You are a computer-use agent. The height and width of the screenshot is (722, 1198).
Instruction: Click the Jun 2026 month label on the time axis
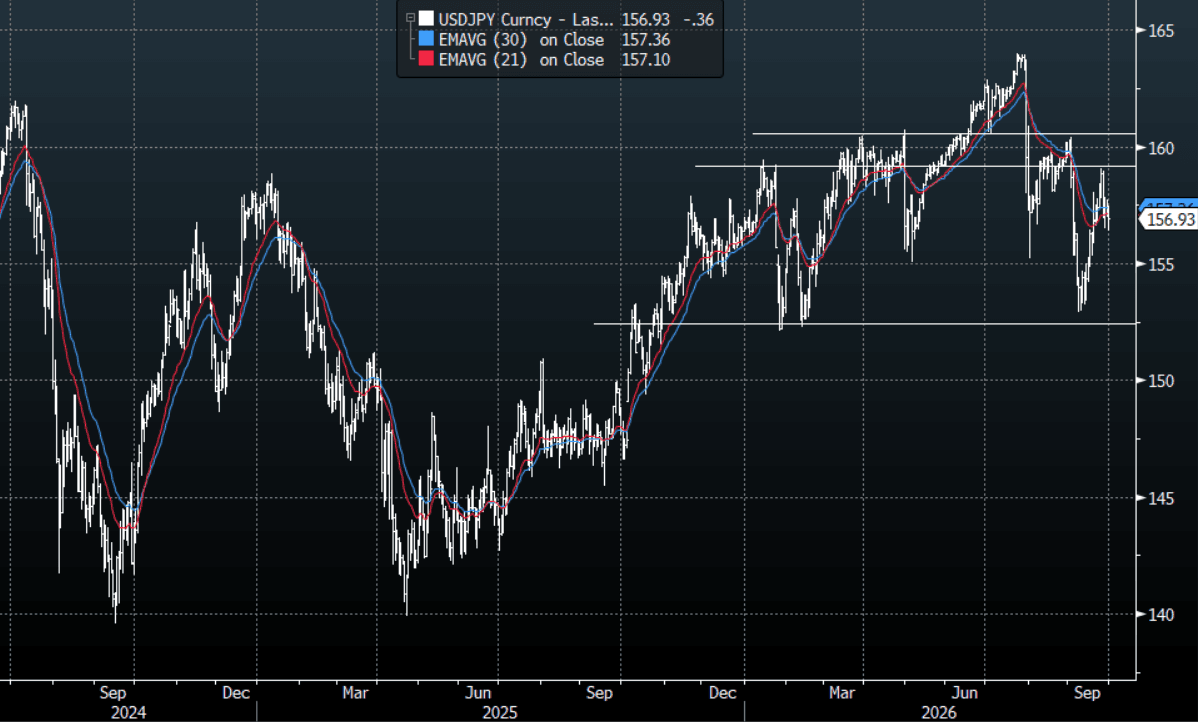tap(965, 693)
